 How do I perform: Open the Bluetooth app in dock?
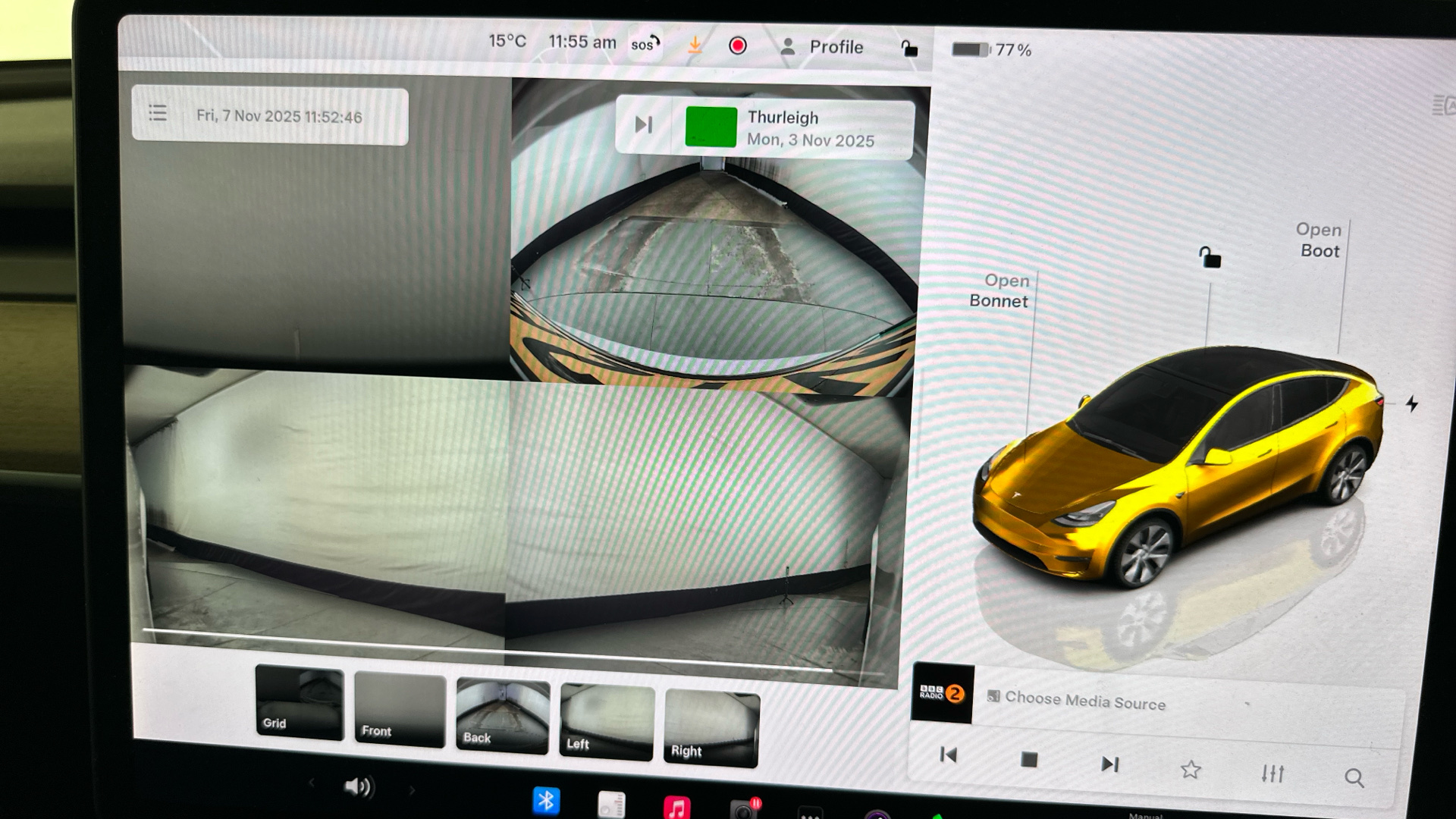pyautogui.click(x=545, y=801)
